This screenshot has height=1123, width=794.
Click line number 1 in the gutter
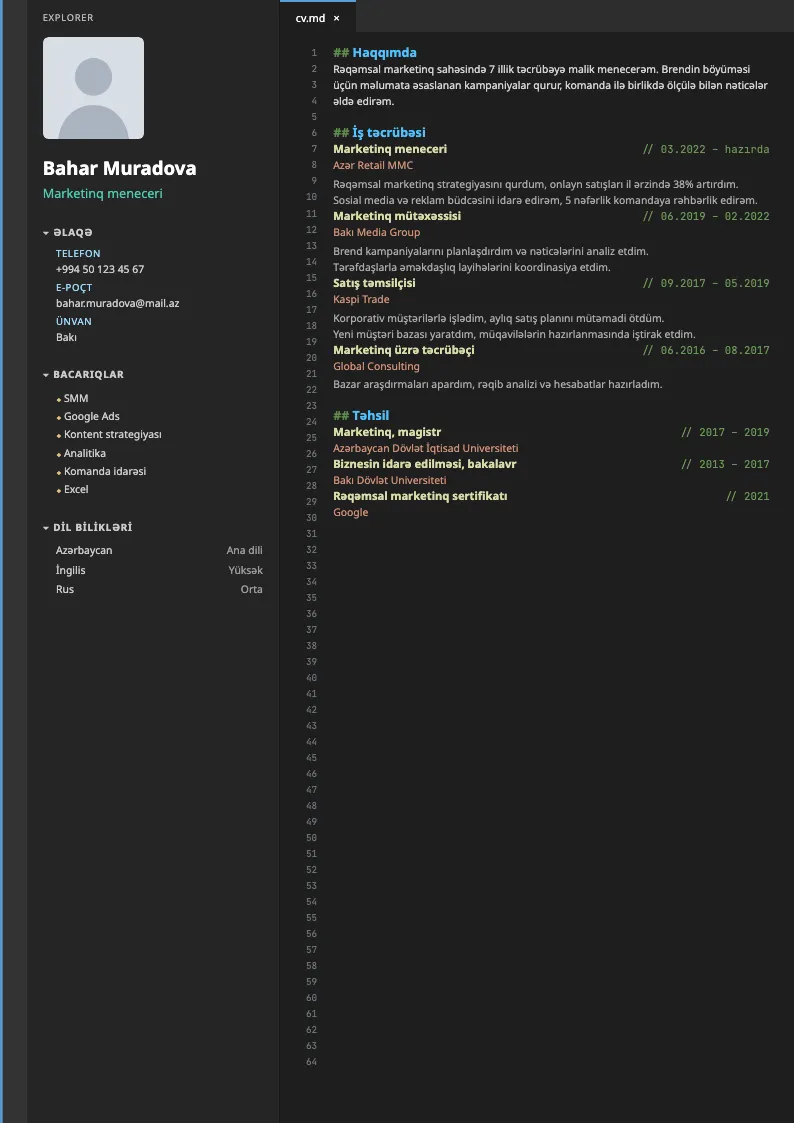314,53
